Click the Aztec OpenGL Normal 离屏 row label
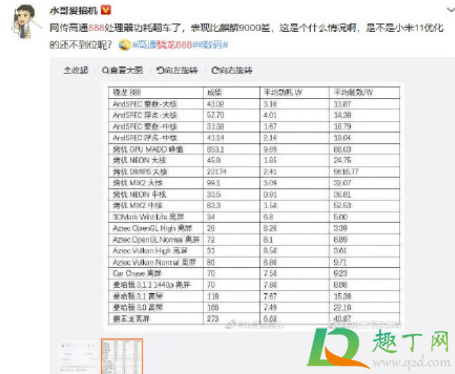 click(x=156, y=240)
